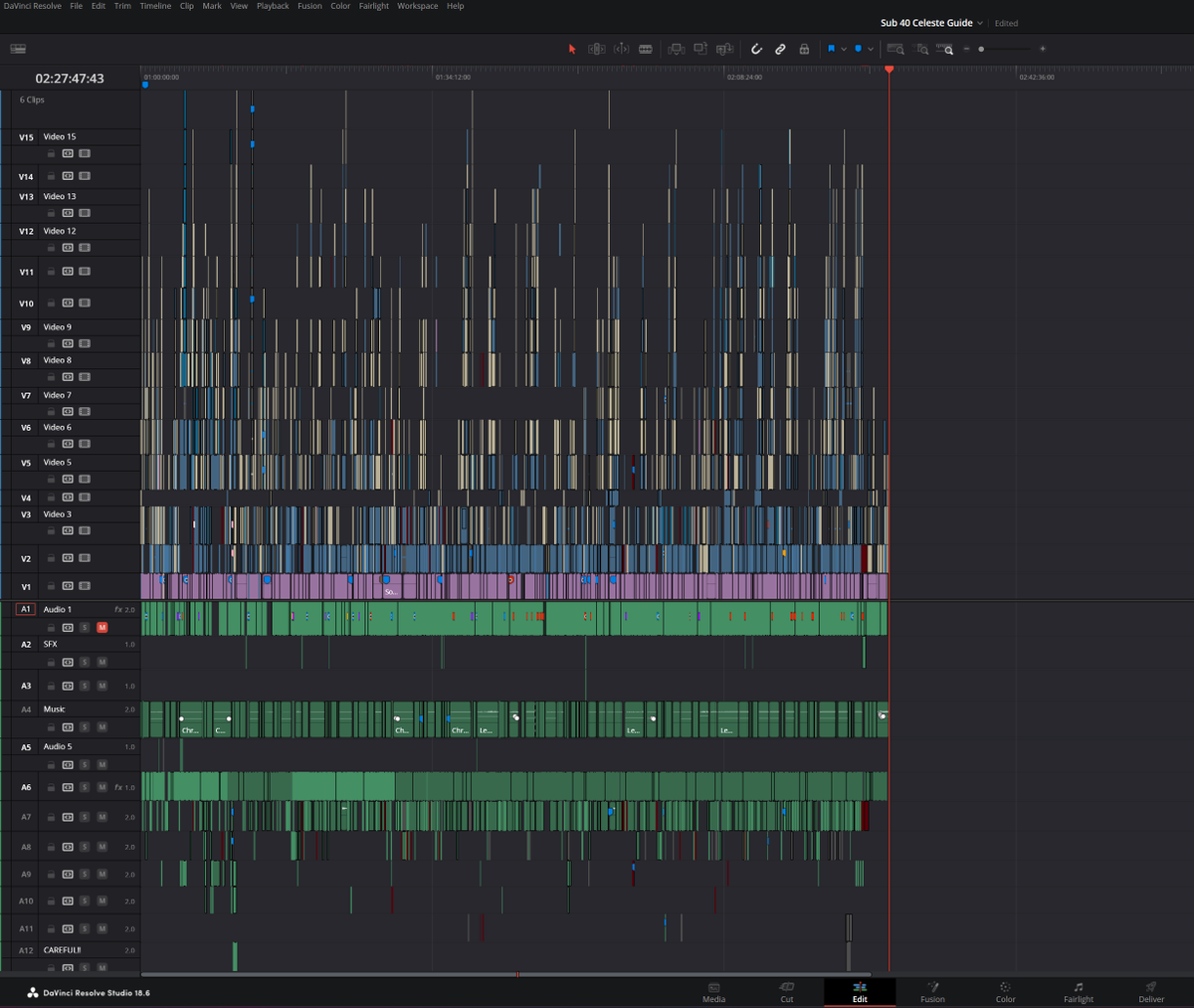Screen dimensions: 1194x1008
Task: Click the Music track name
Action: [x=55, y=709]
